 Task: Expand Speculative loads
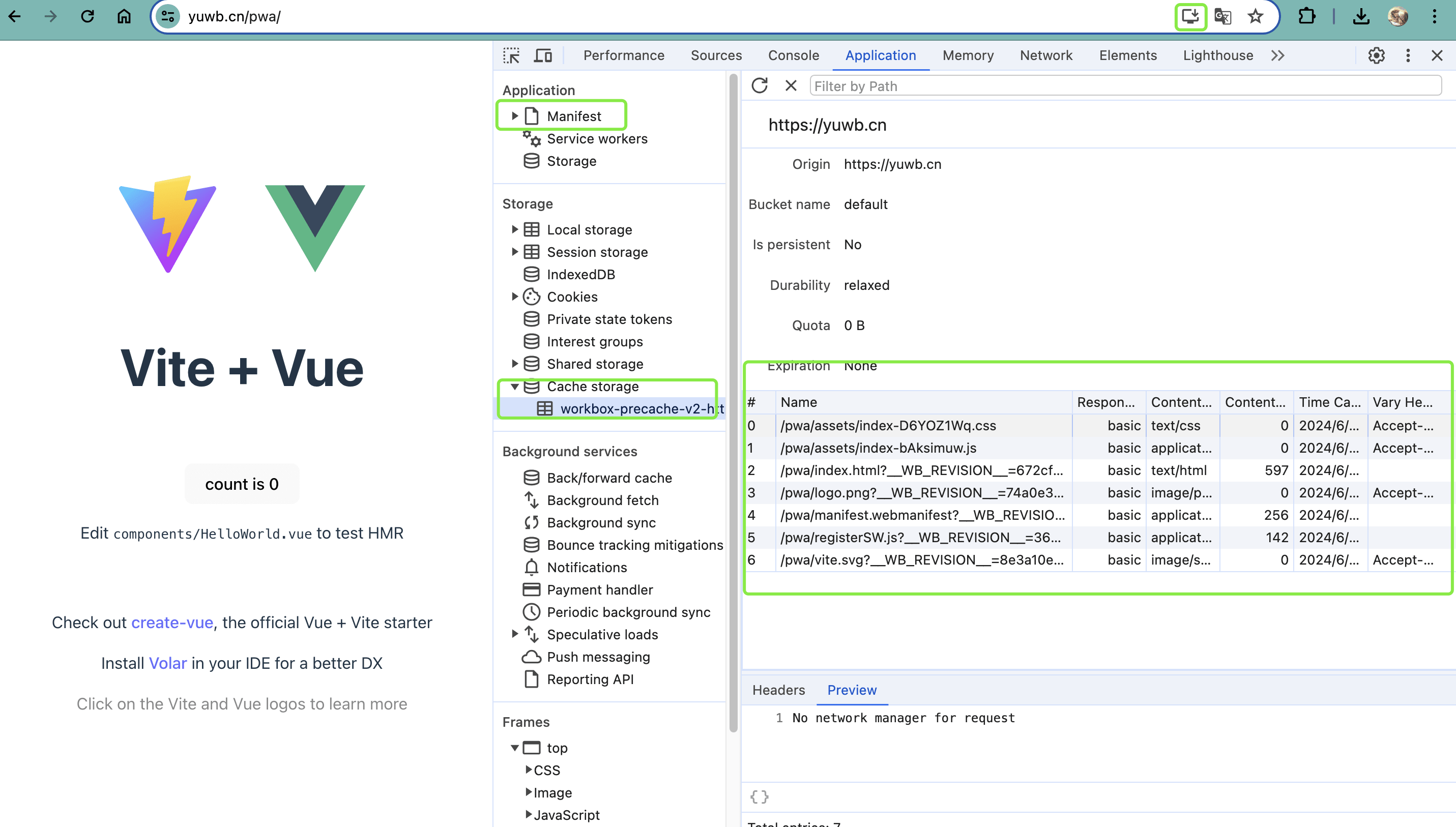point(515,634)
